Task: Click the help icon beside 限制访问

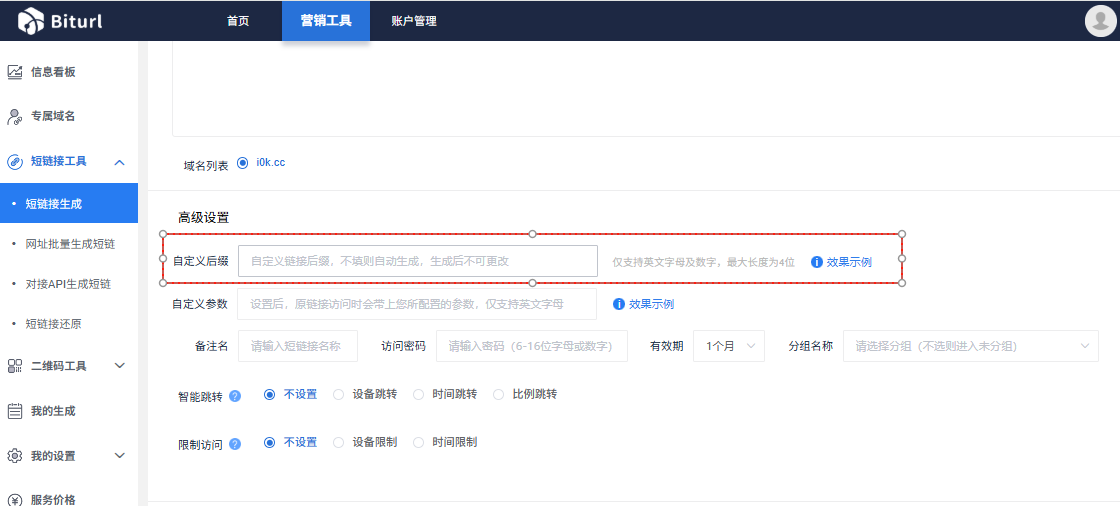Action: tap(235, 443)
